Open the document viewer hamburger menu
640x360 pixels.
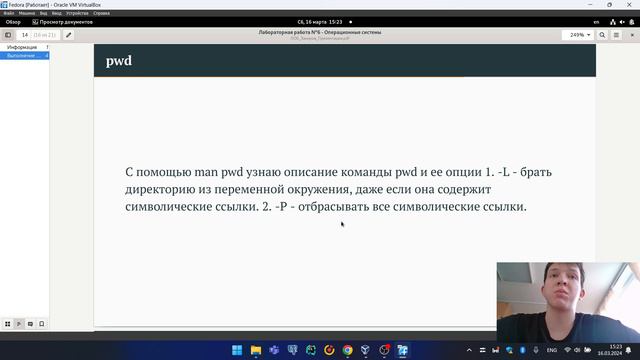[616, 35]
